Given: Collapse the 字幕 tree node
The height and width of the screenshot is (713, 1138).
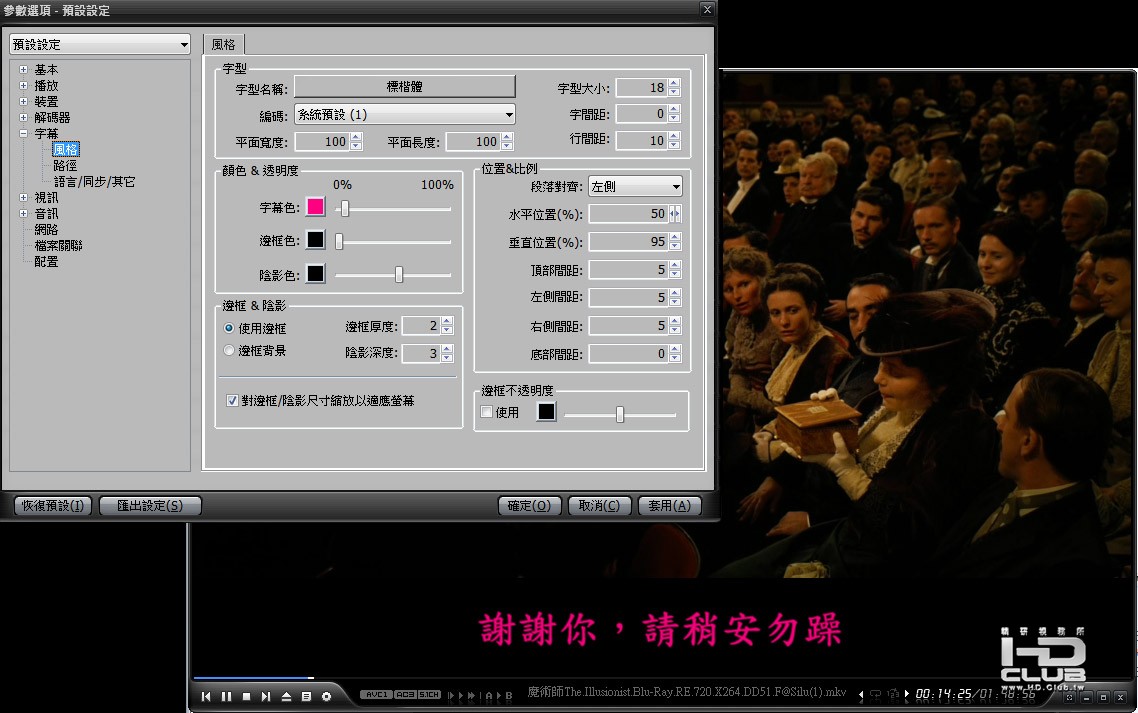Looking at the screenshot, I should pos(23,134).
